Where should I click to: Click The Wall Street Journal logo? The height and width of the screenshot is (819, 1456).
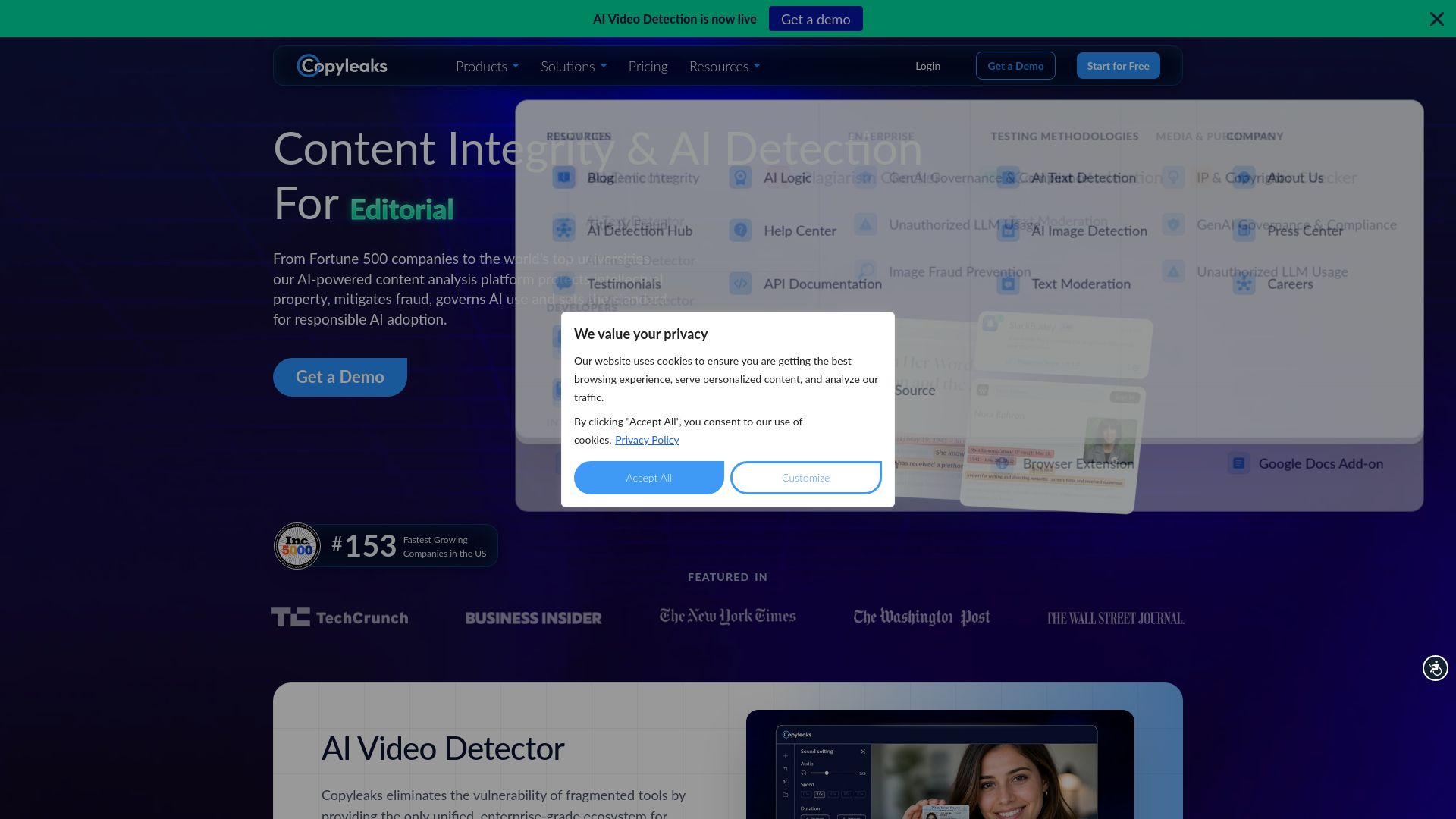point(1116,618)
